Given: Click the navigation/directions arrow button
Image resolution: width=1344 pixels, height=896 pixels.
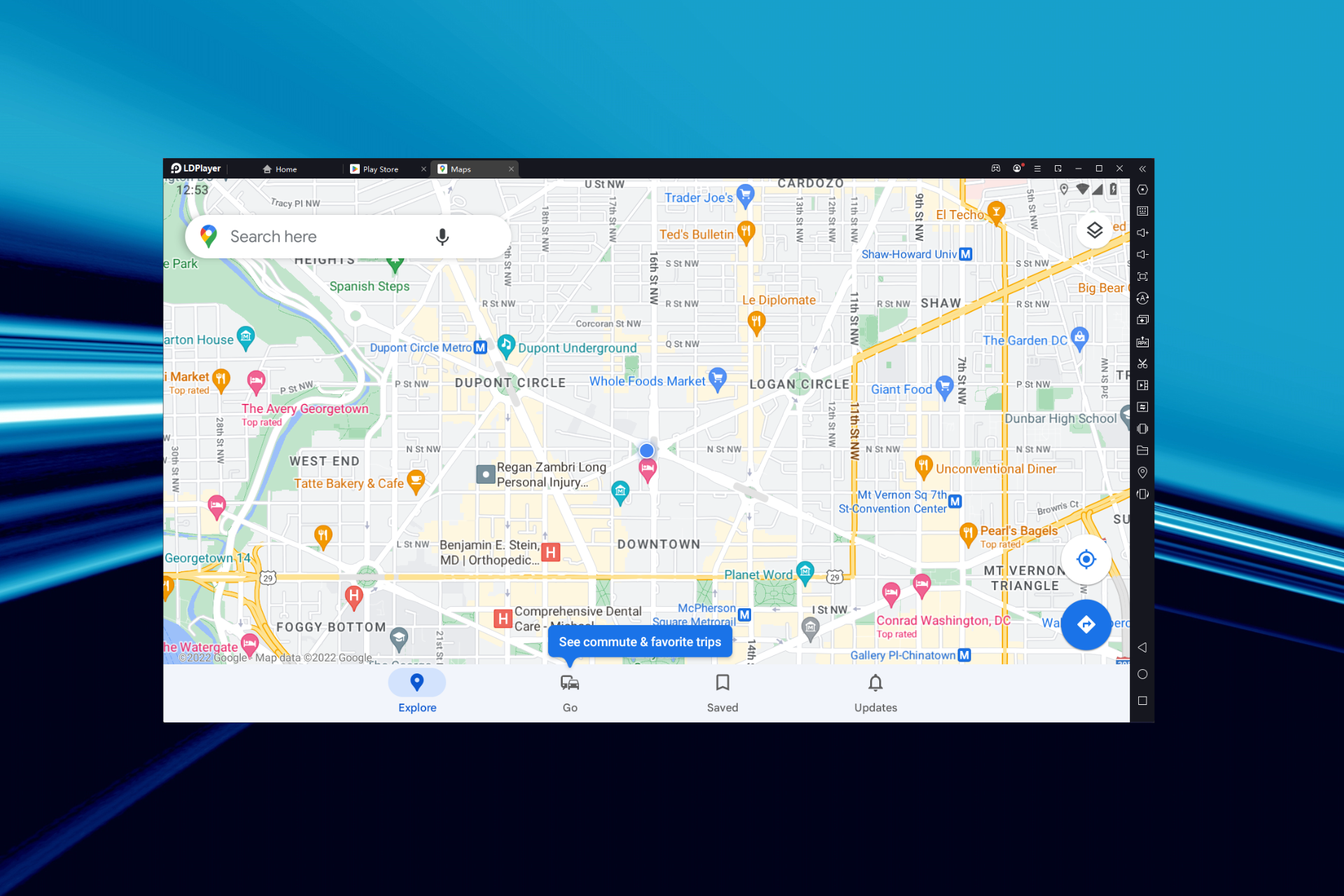Looking at the screenshot, I should (1086, 623).
